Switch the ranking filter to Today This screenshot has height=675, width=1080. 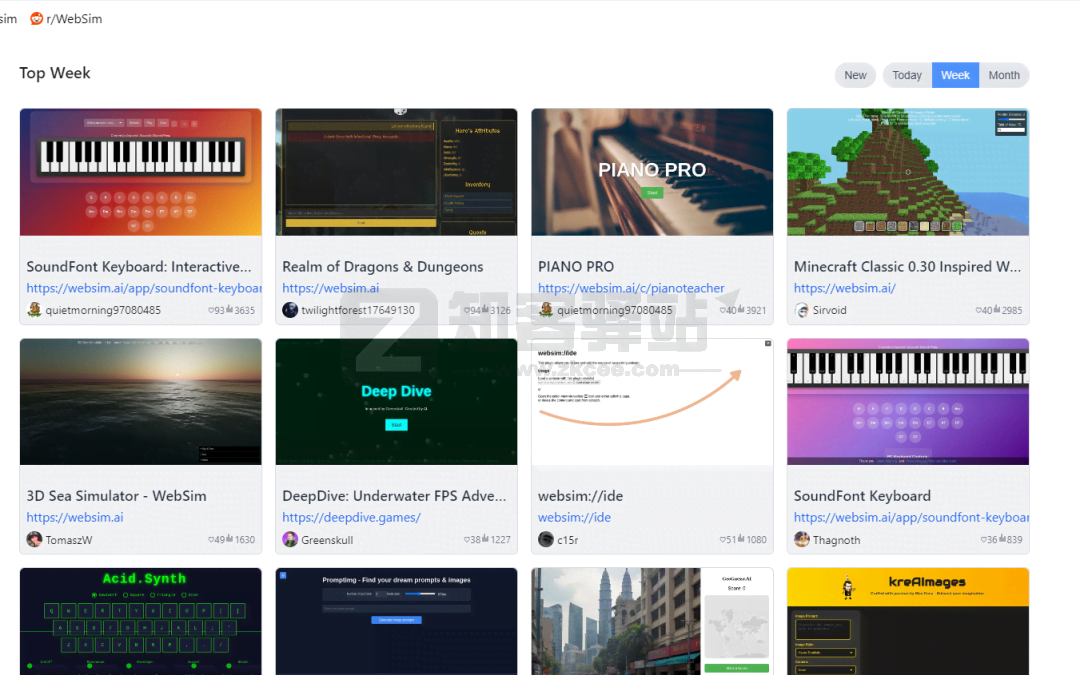click(x=906, y=74)
